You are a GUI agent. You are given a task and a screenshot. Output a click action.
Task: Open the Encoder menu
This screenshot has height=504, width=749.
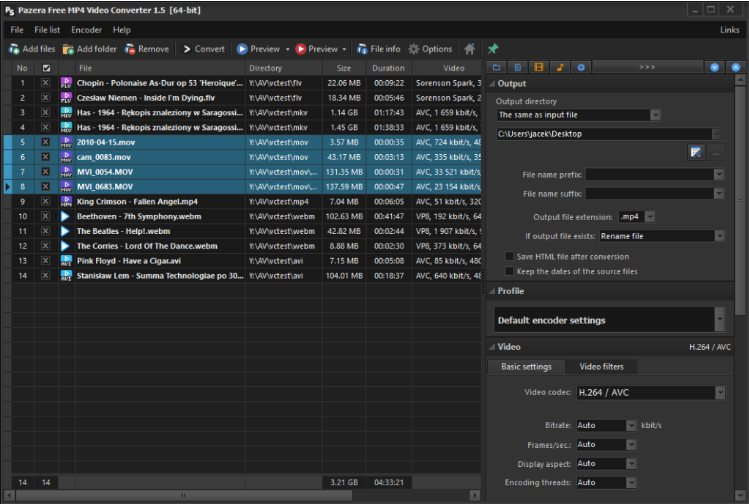(x=86, y=30)
